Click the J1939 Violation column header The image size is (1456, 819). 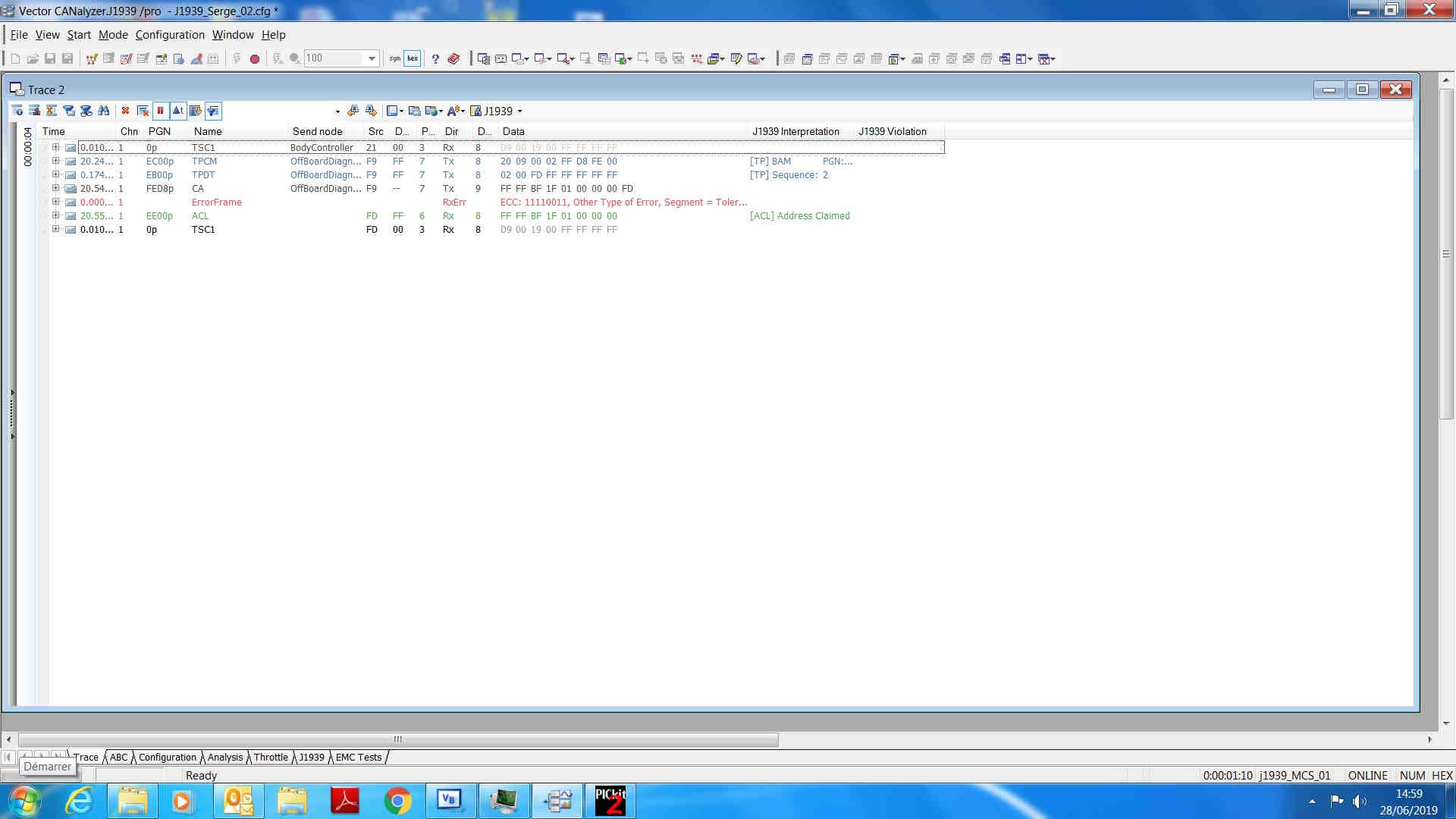(x=898, y=131)
